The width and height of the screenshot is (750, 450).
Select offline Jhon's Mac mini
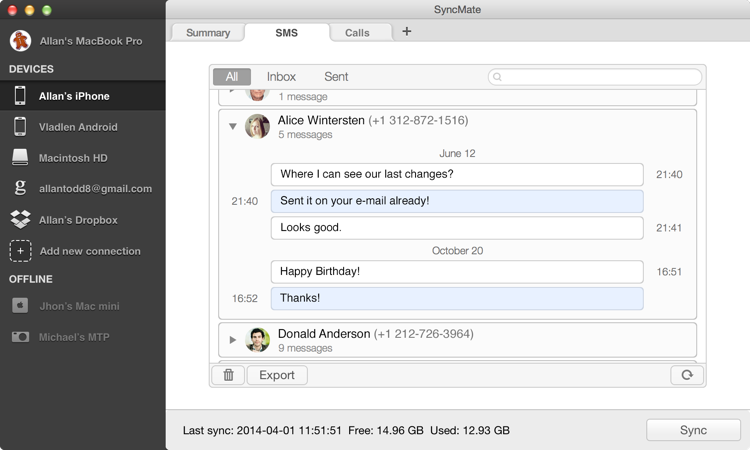(83, 306)
